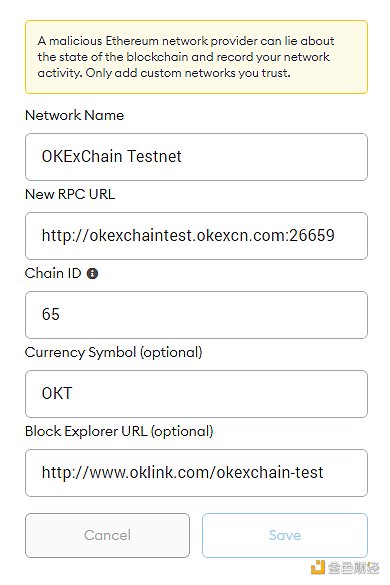Focus the Block Explorer URL input
The width and height of the screenshot is (390, 585).
click(196, 473)
